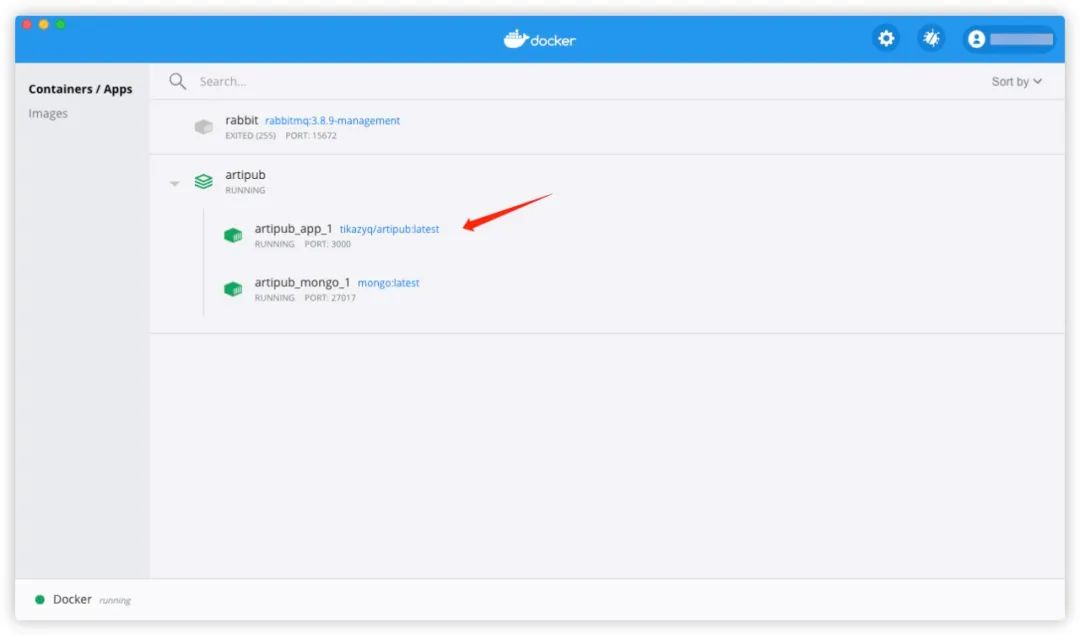The height and width of the screenshot is (635, 1080).
Task: Click the grey rabbit container icon
Action: click(203, 127)
